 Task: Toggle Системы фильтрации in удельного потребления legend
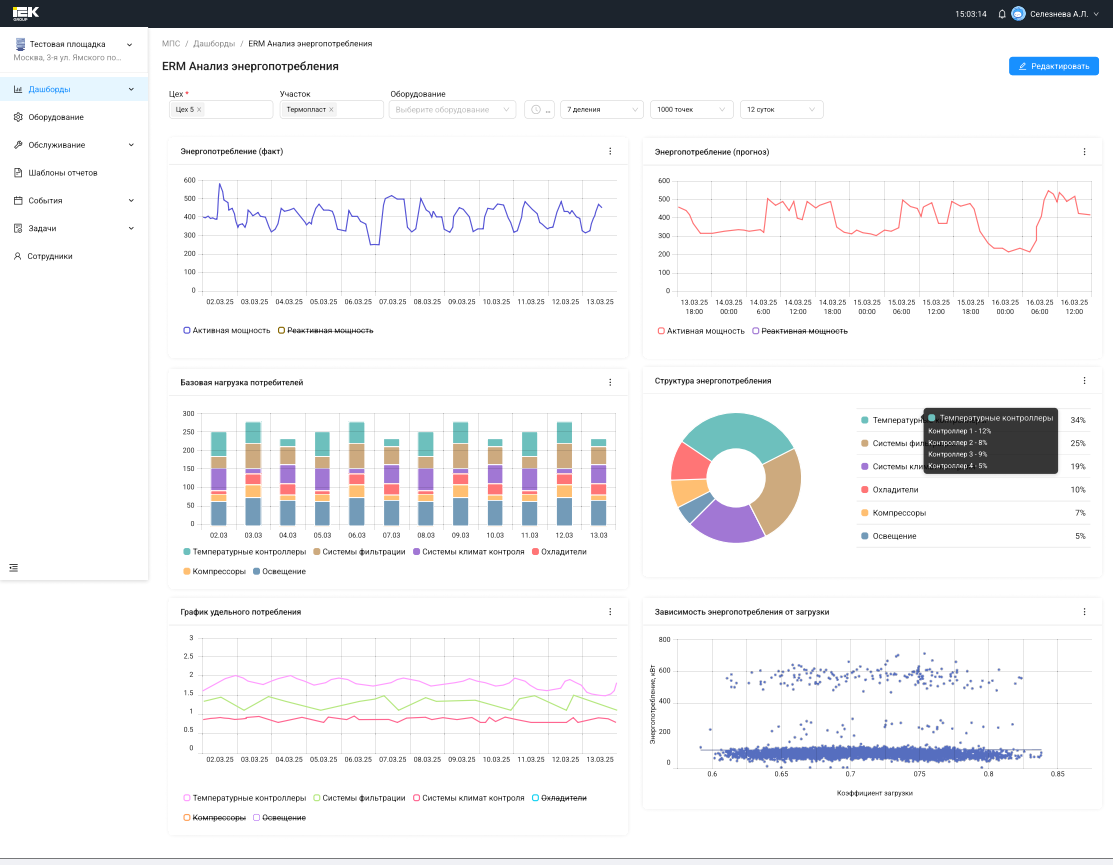[x=359, y=798]
